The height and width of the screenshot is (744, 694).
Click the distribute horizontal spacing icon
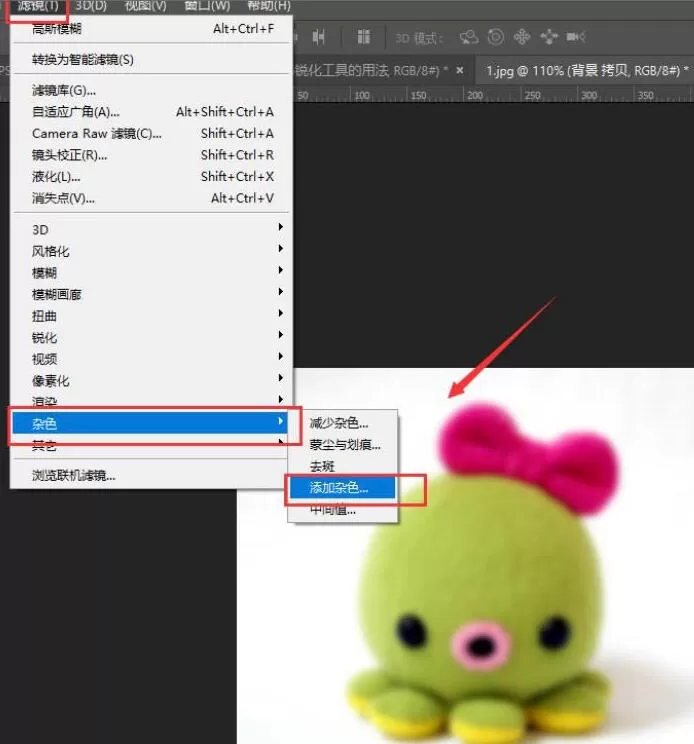pos(318,37)
